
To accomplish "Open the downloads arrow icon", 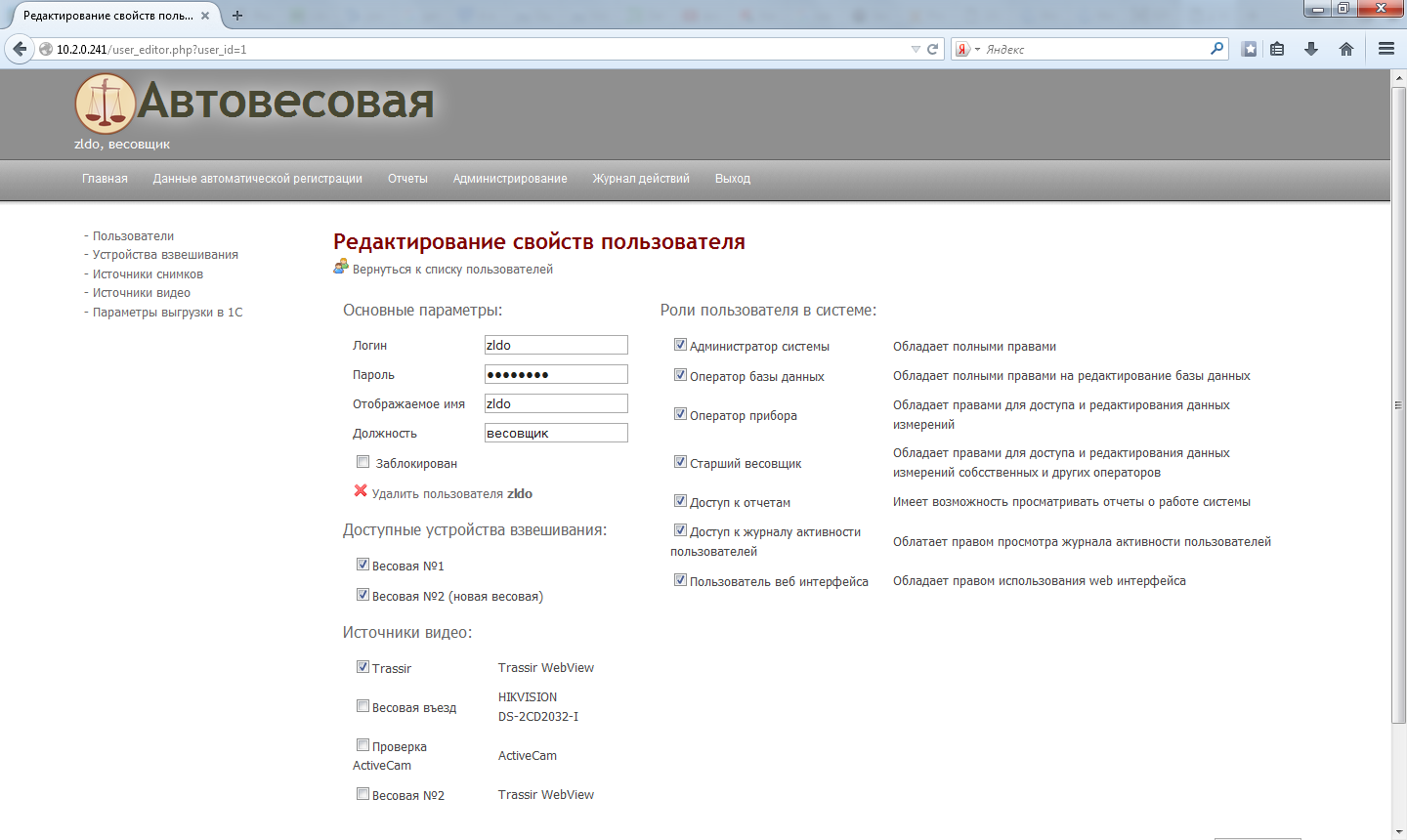I will [x=1311, y=49].
